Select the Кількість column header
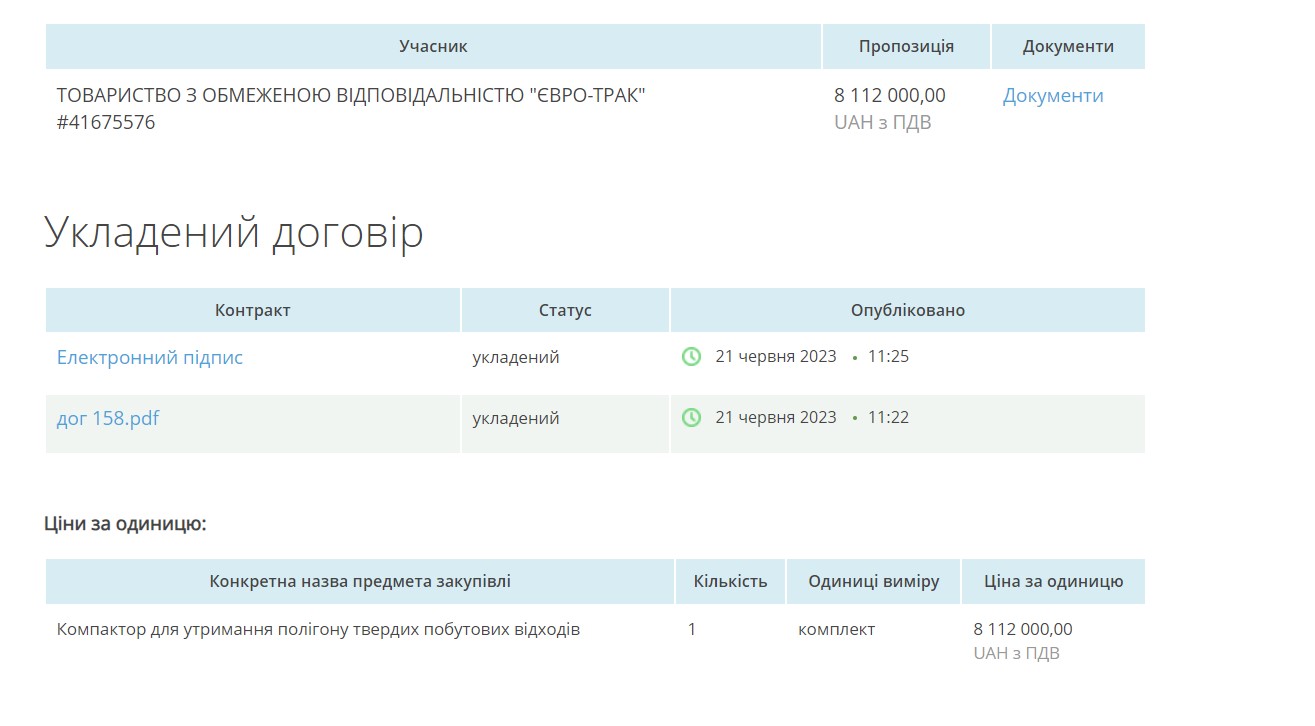Image resolution: width=1315 pixels, height=726 pixels. coord(730,581)
